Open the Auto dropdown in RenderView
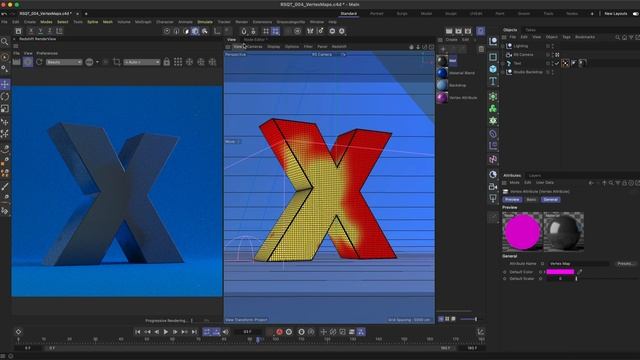Viewport: 640px width, 360px height. (142, 62)
